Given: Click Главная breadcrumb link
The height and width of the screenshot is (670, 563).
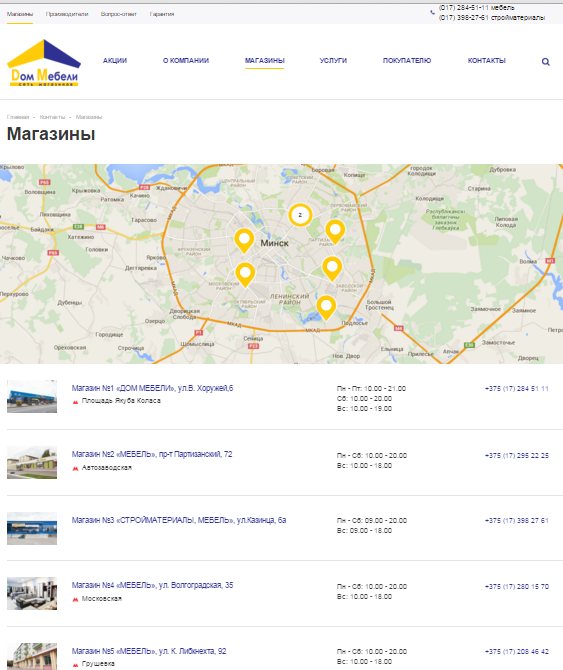Looking at the screenshot, I should [x=18, y=117].
